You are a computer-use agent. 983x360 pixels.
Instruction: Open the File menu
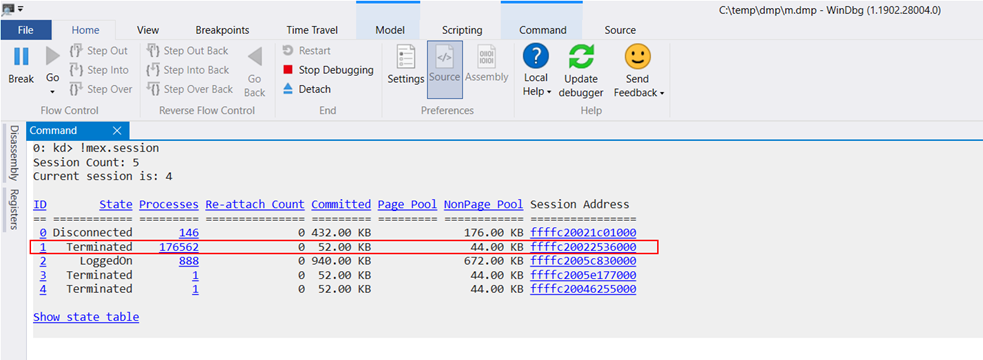click(x=26, y=29)
